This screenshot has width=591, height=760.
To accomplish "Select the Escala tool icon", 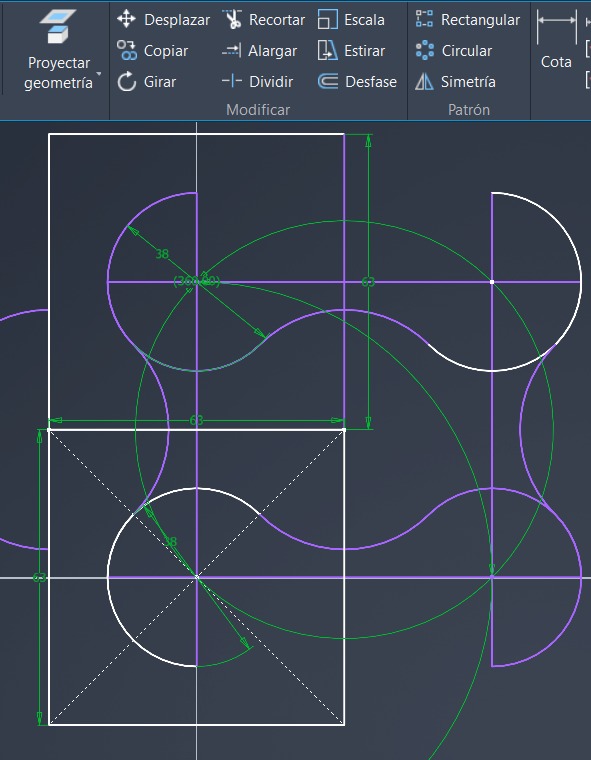I will click(328, 19).
